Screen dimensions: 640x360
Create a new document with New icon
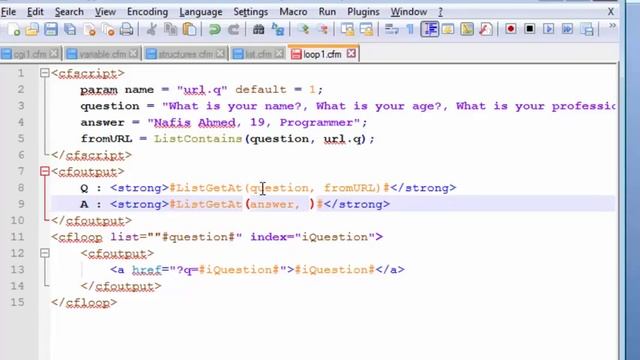click(x=13, y=29)
